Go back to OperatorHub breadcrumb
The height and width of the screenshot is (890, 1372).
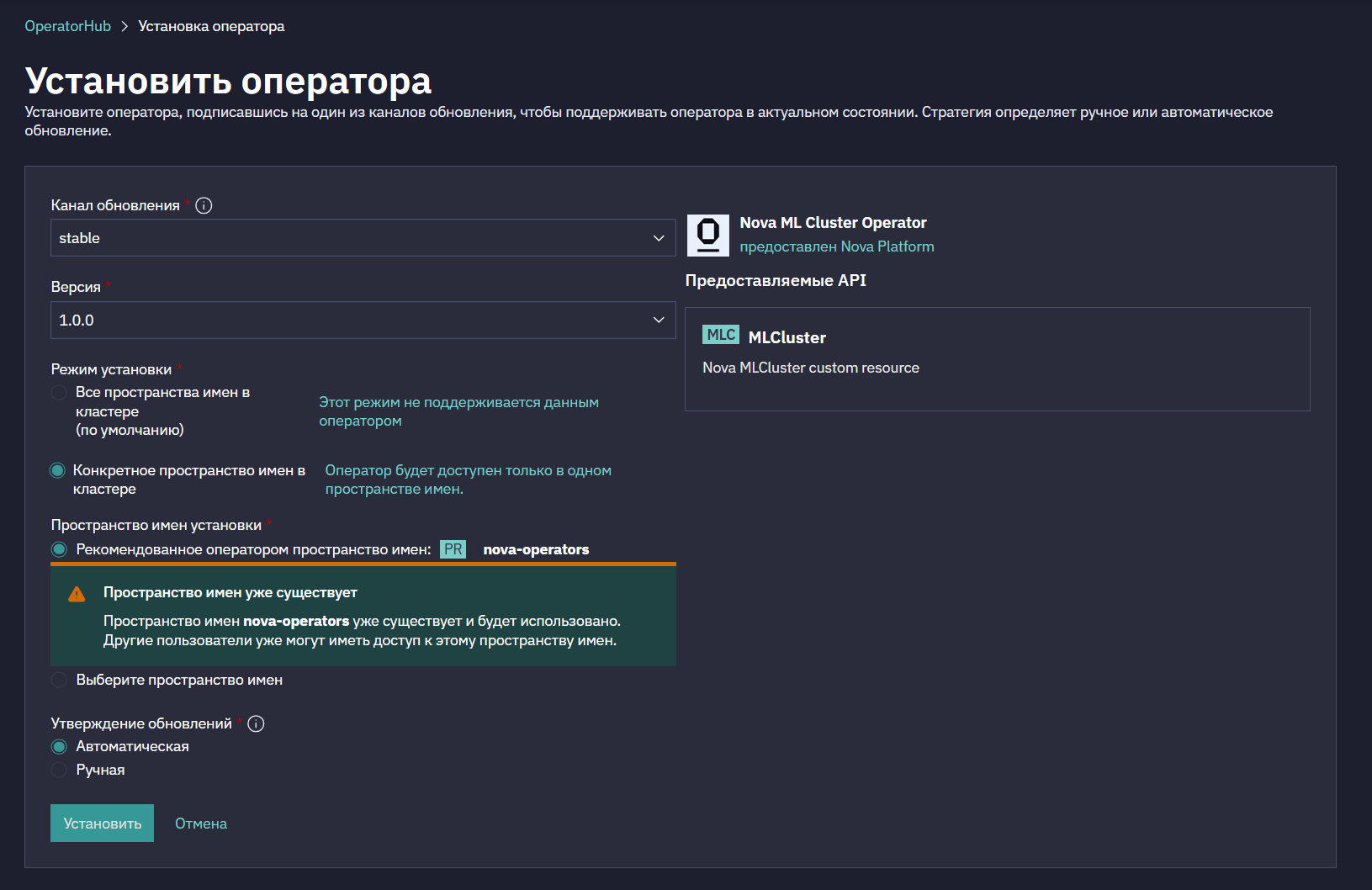68,26
